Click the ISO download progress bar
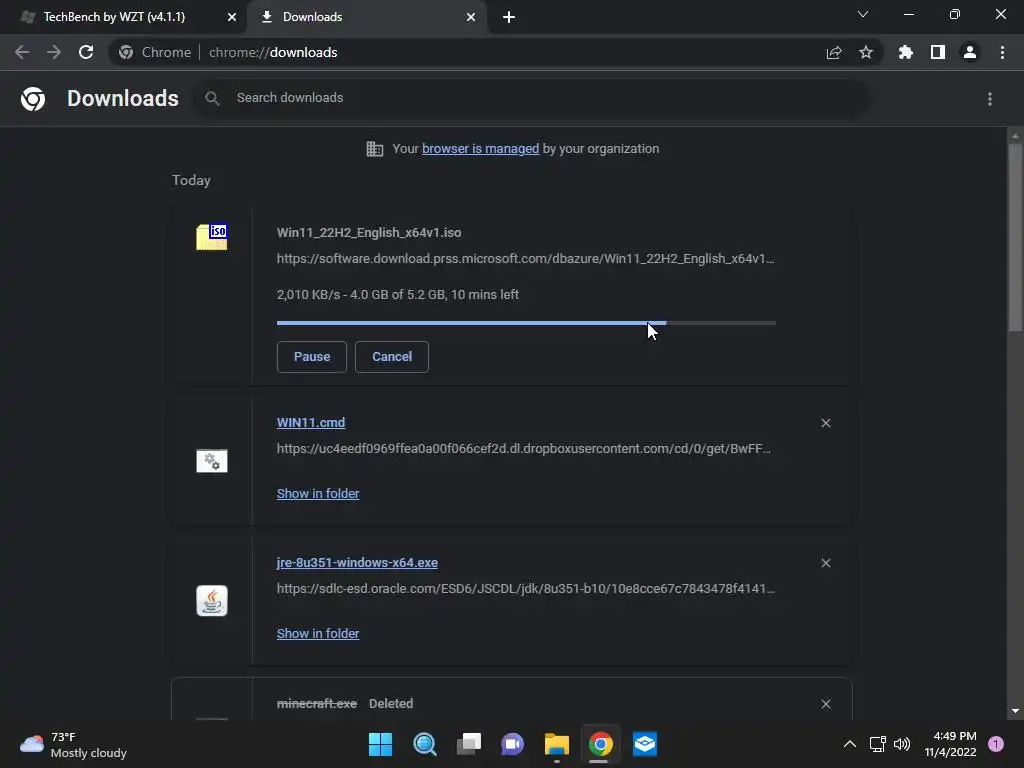Image resolution: width=1024 pixels, height=768 pixels. (526, 323)
